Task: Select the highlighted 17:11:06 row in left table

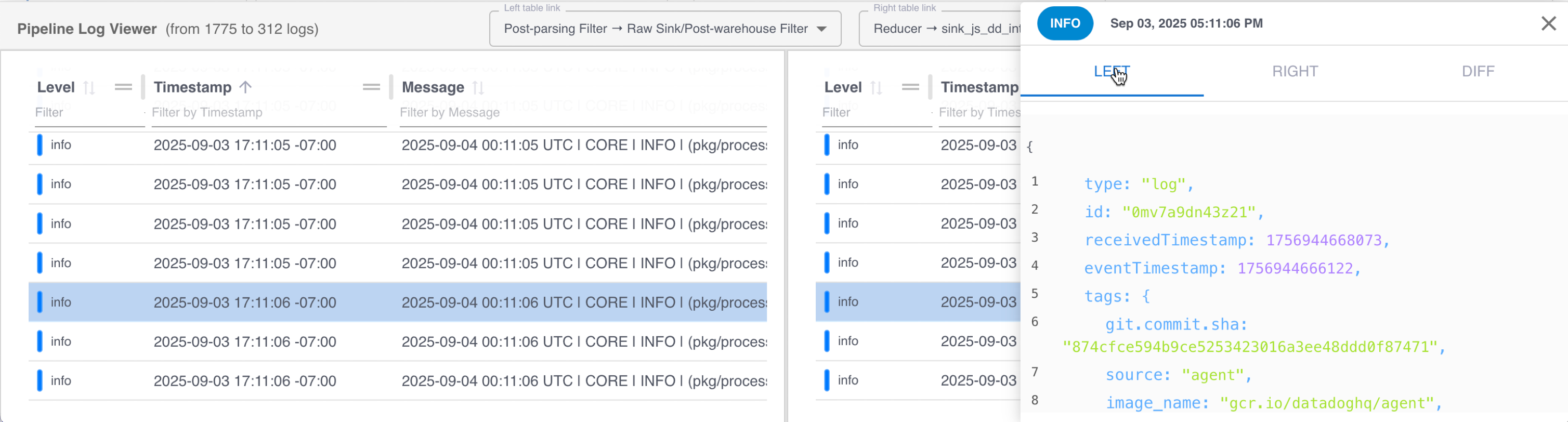Action: coord(398,302)
